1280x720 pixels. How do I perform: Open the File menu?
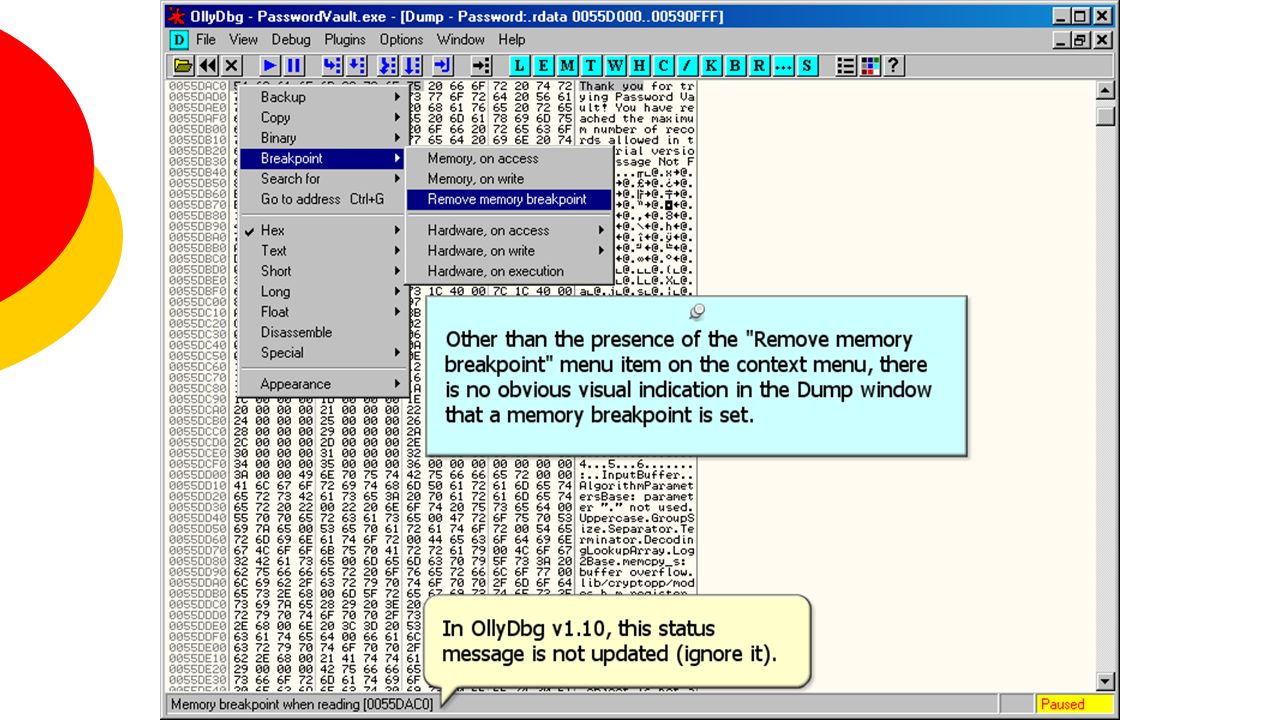click(206, 40)
